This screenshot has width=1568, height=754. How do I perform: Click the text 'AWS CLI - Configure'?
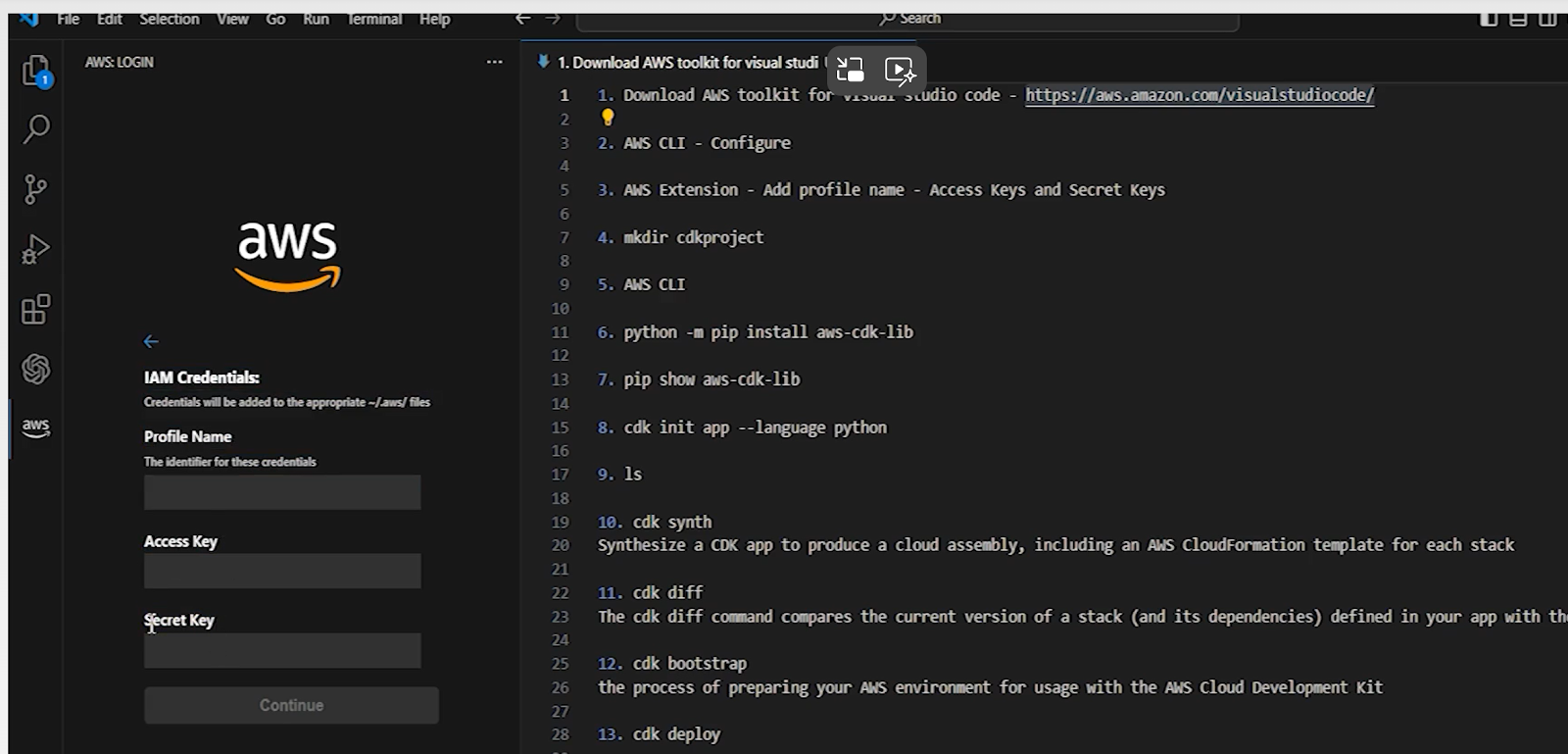[x=707, y=143]
